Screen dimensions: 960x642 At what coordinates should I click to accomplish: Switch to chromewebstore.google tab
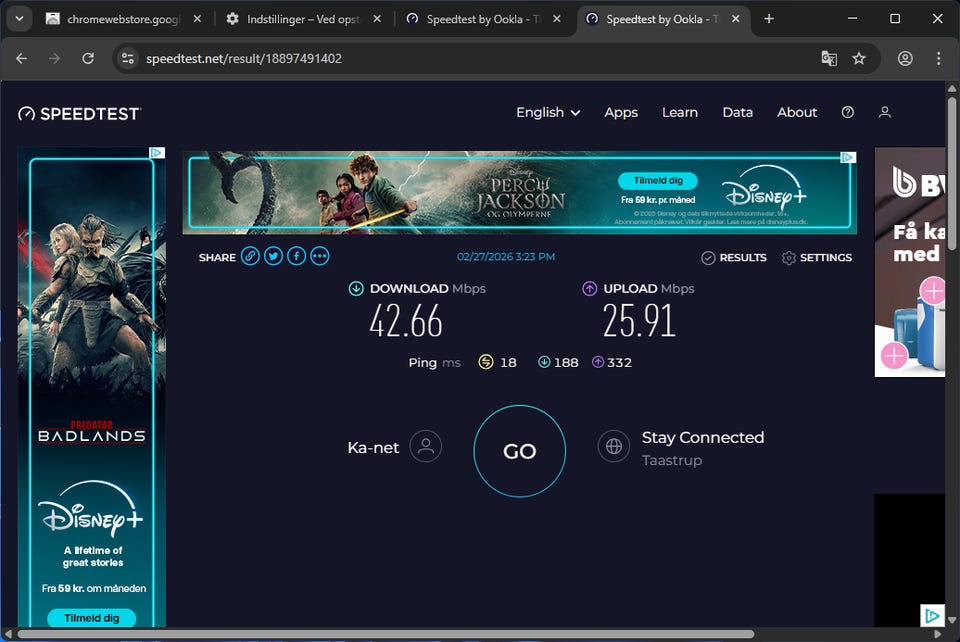[x=122, y=19]
